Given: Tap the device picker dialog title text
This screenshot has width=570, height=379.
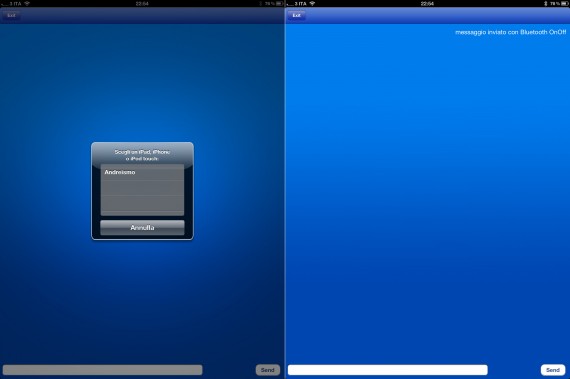Looking at the screenshot, I should point(142,155).
